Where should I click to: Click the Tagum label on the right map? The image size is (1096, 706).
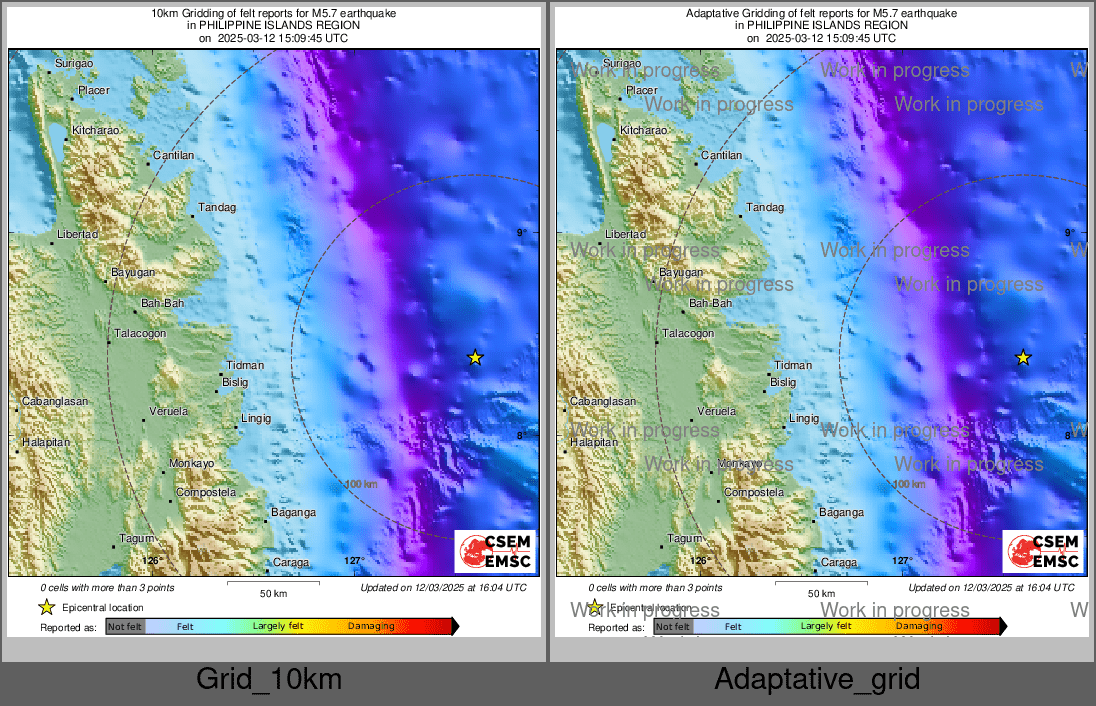tap(685, 538)
